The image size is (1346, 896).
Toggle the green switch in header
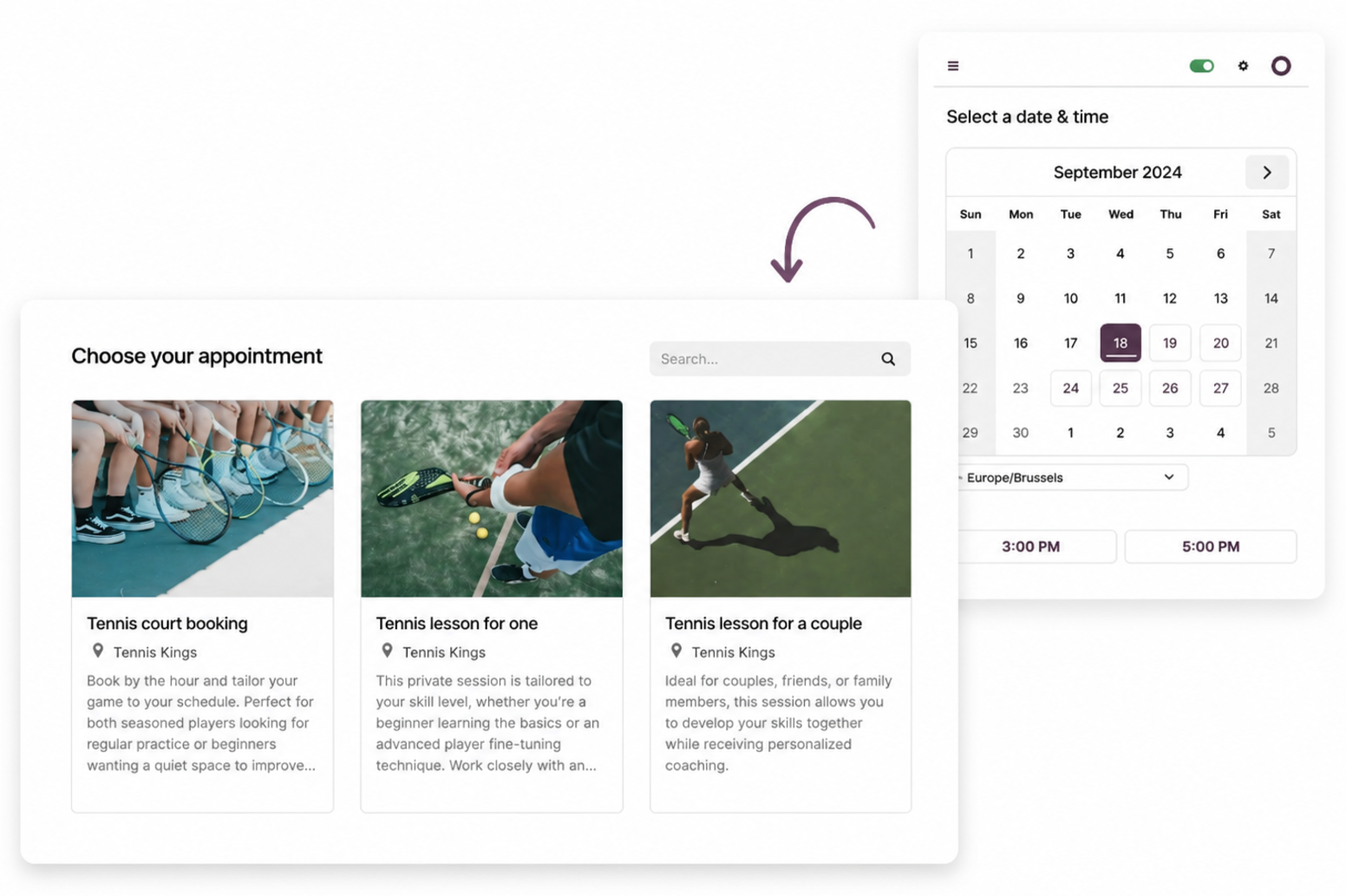point(1201,66)
